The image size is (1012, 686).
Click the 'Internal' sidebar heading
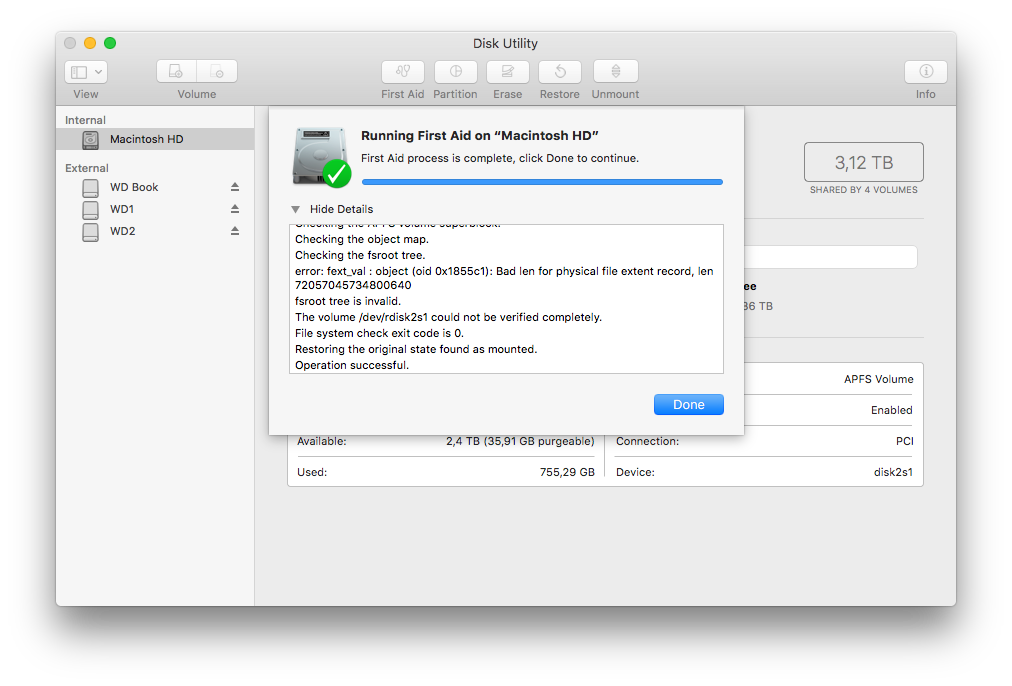(85, 120)
